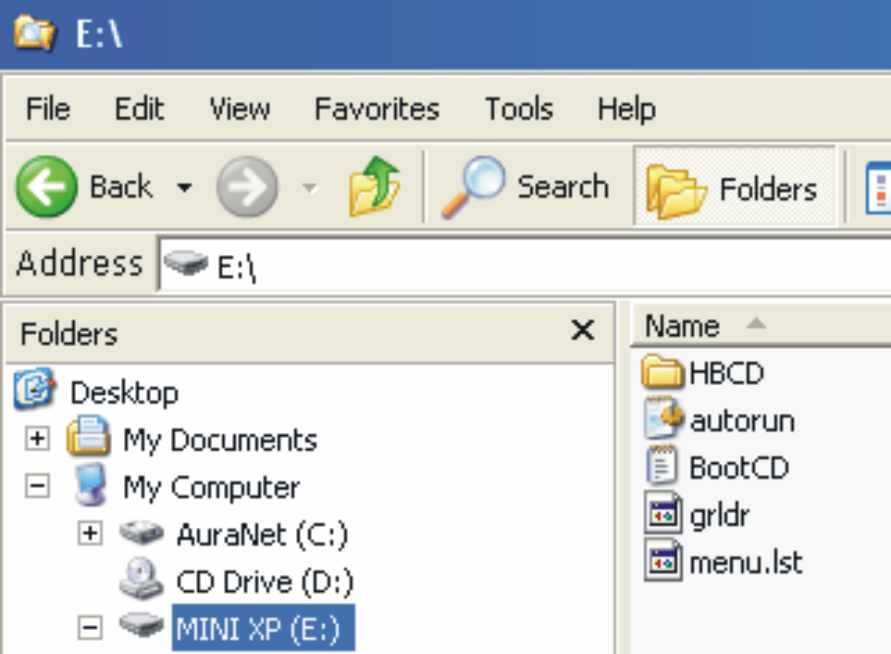Go up one folder level icon
The width and height of the screenshot is (891, 654).
point(374,186)
